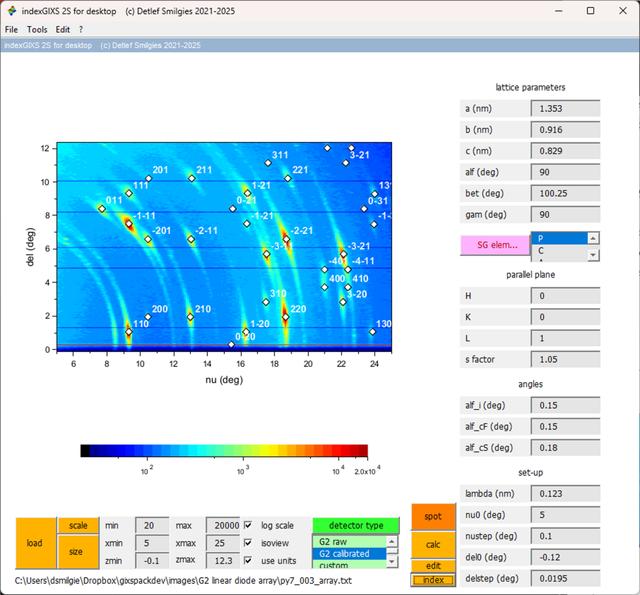This screenshot has width=640, height=595.
Task: Click the nustep (deg) input field
Action: tap(565, 536)
